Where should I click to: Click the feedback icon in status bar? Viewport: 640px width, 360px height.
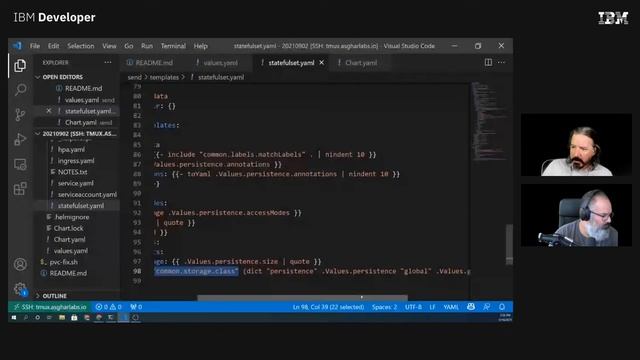[x=487, y=307]
